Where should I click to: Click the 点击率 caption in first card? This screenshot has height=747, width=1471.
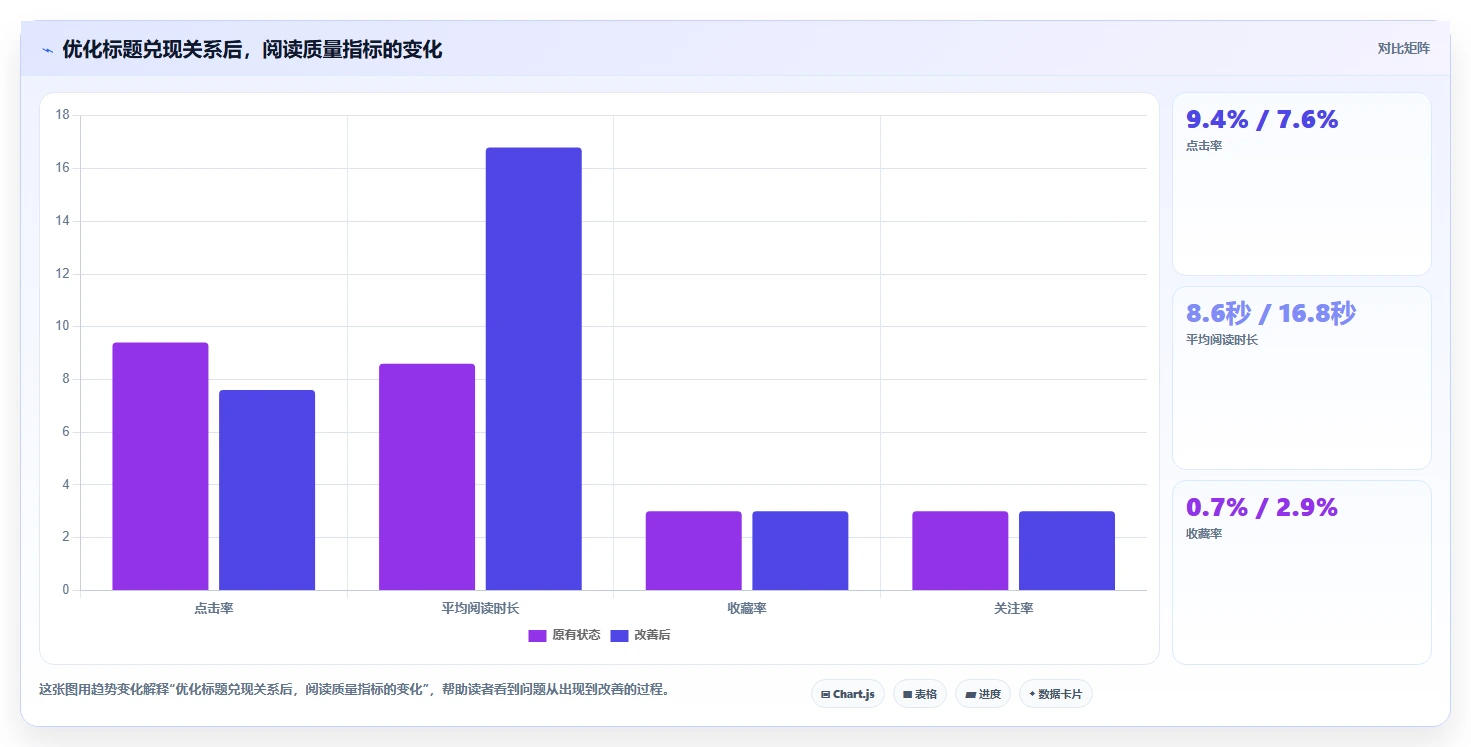pos(1204,146)
